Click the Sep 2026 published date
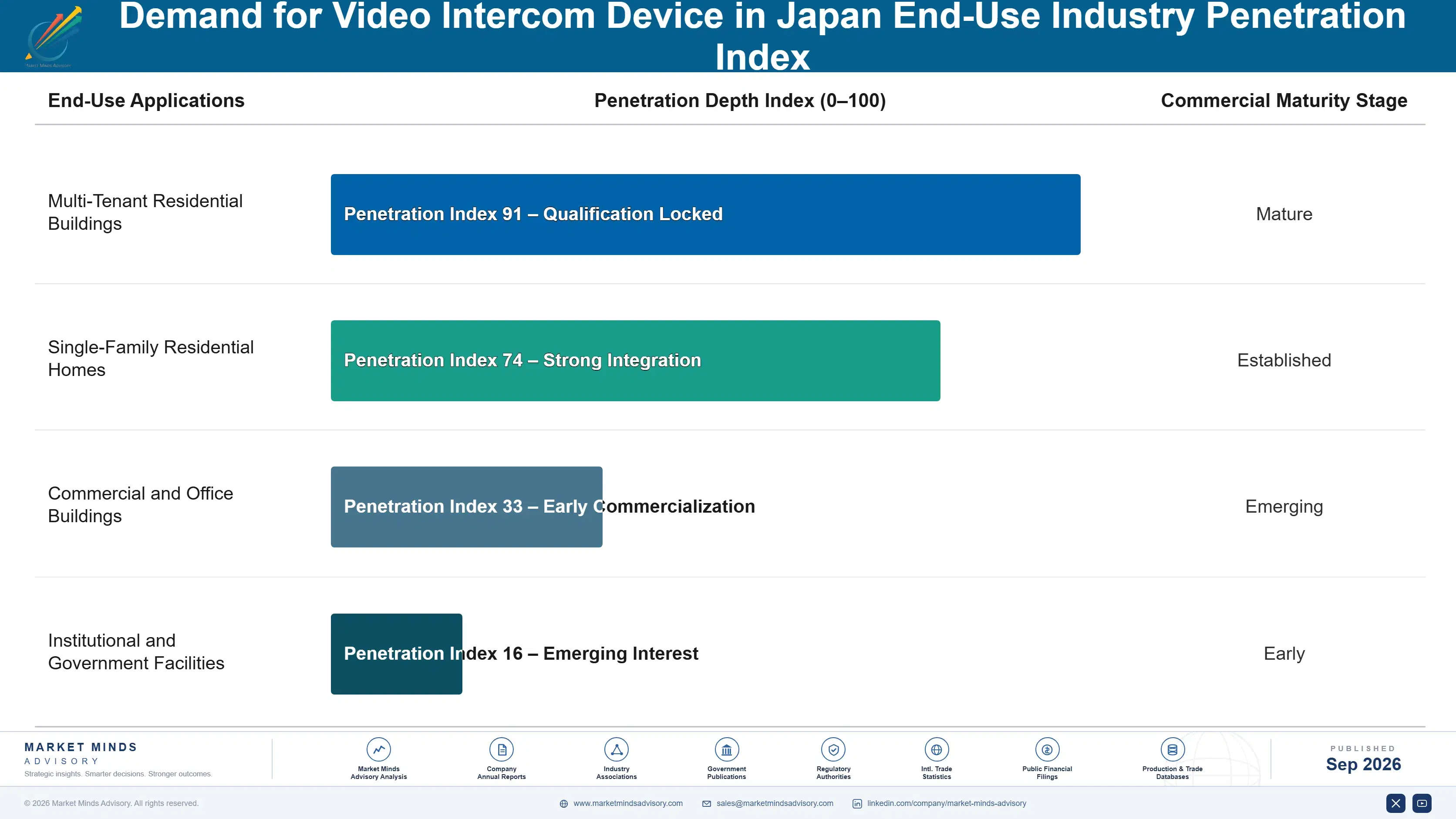 1363,764
